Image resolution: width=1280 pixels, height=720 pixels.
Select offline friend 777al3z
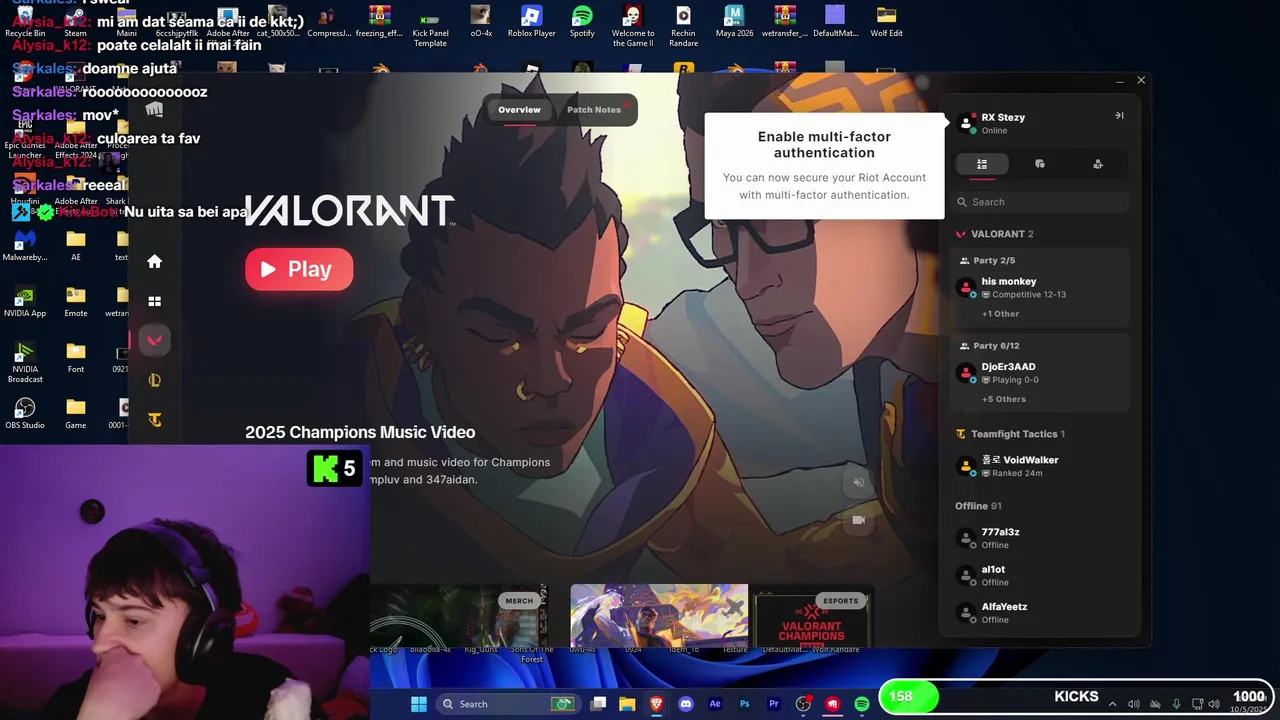pyautogui.click(x=1040, y=538)
